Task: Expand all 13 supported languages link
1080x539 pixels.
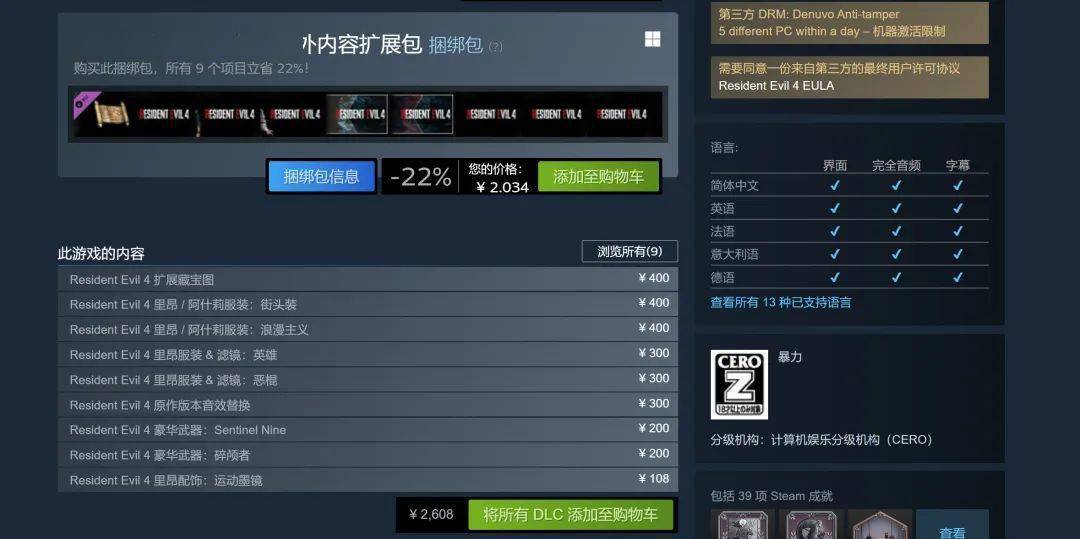Action: pos(780,302)
